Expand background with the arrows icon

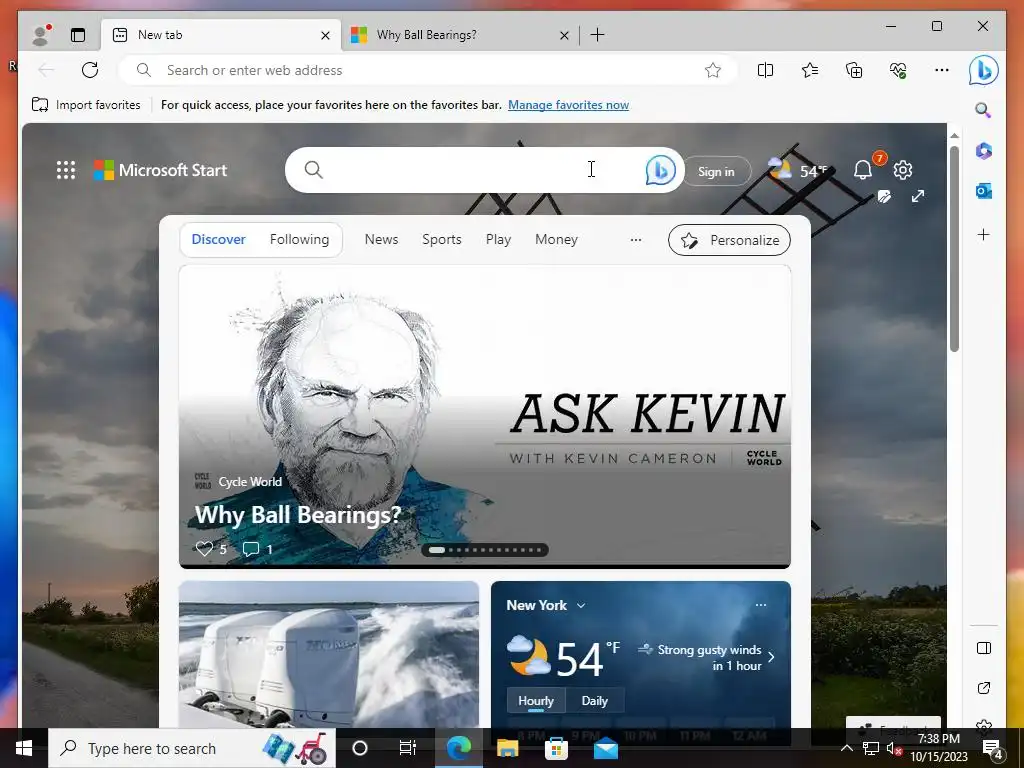point(918,196)
